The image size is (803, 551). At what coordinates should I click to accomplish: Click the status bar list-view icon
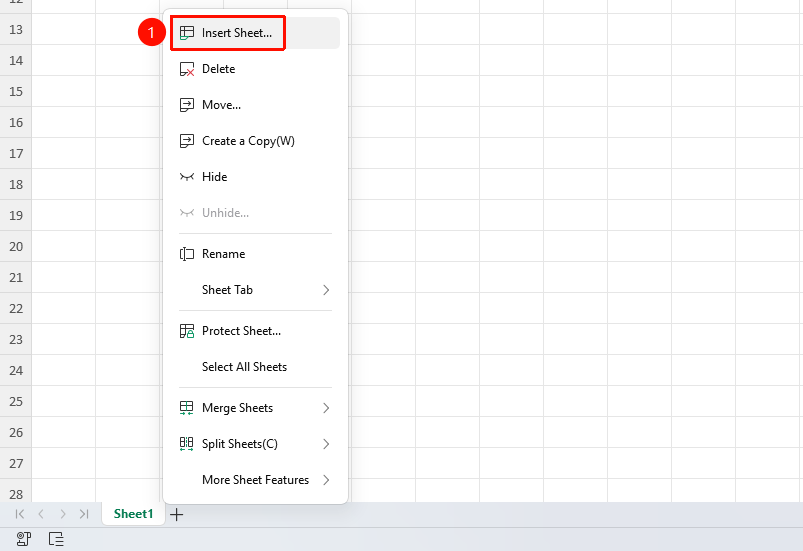coord(56,539)
